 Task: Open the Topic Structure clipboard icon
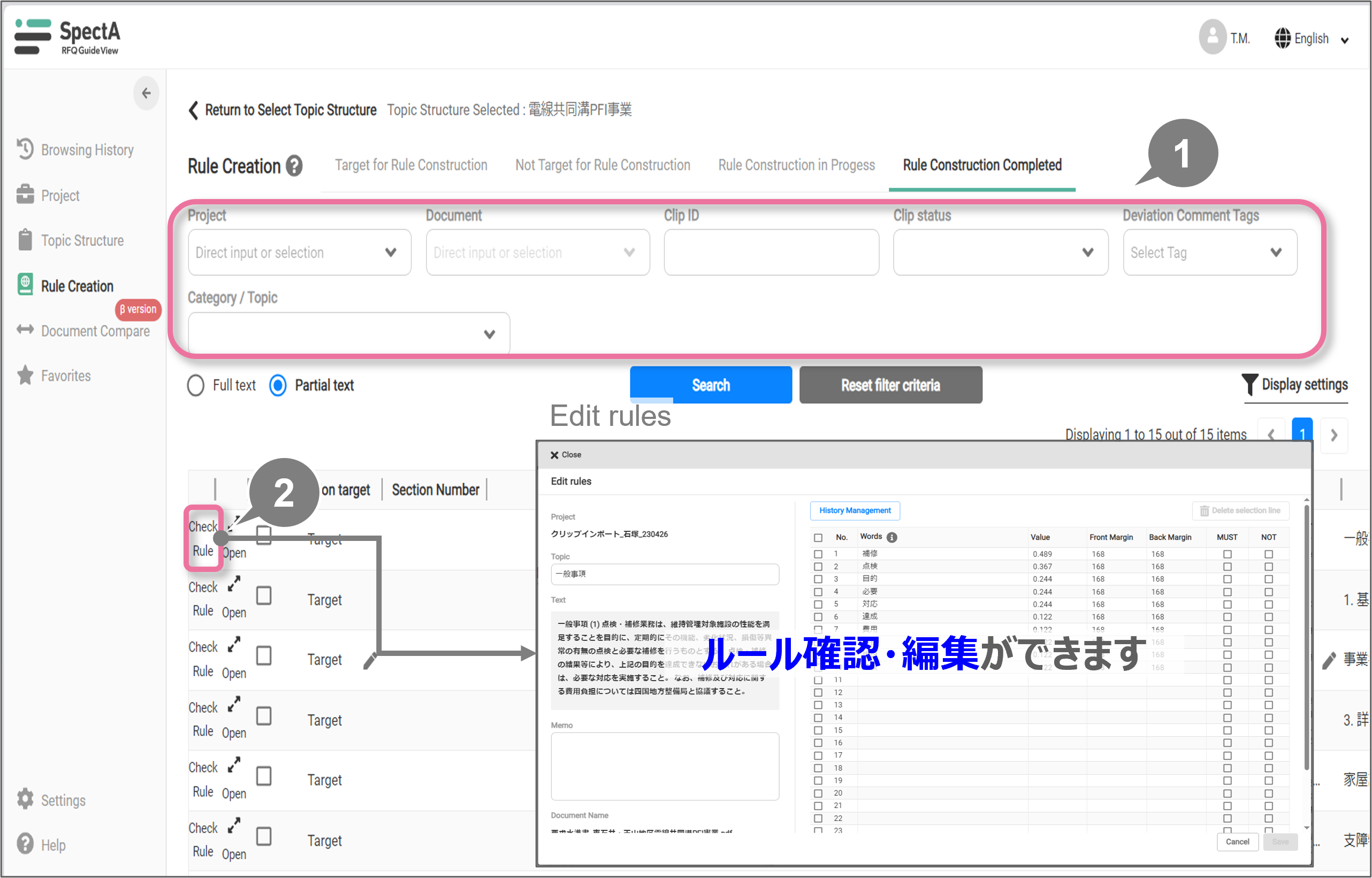(25, 240)
